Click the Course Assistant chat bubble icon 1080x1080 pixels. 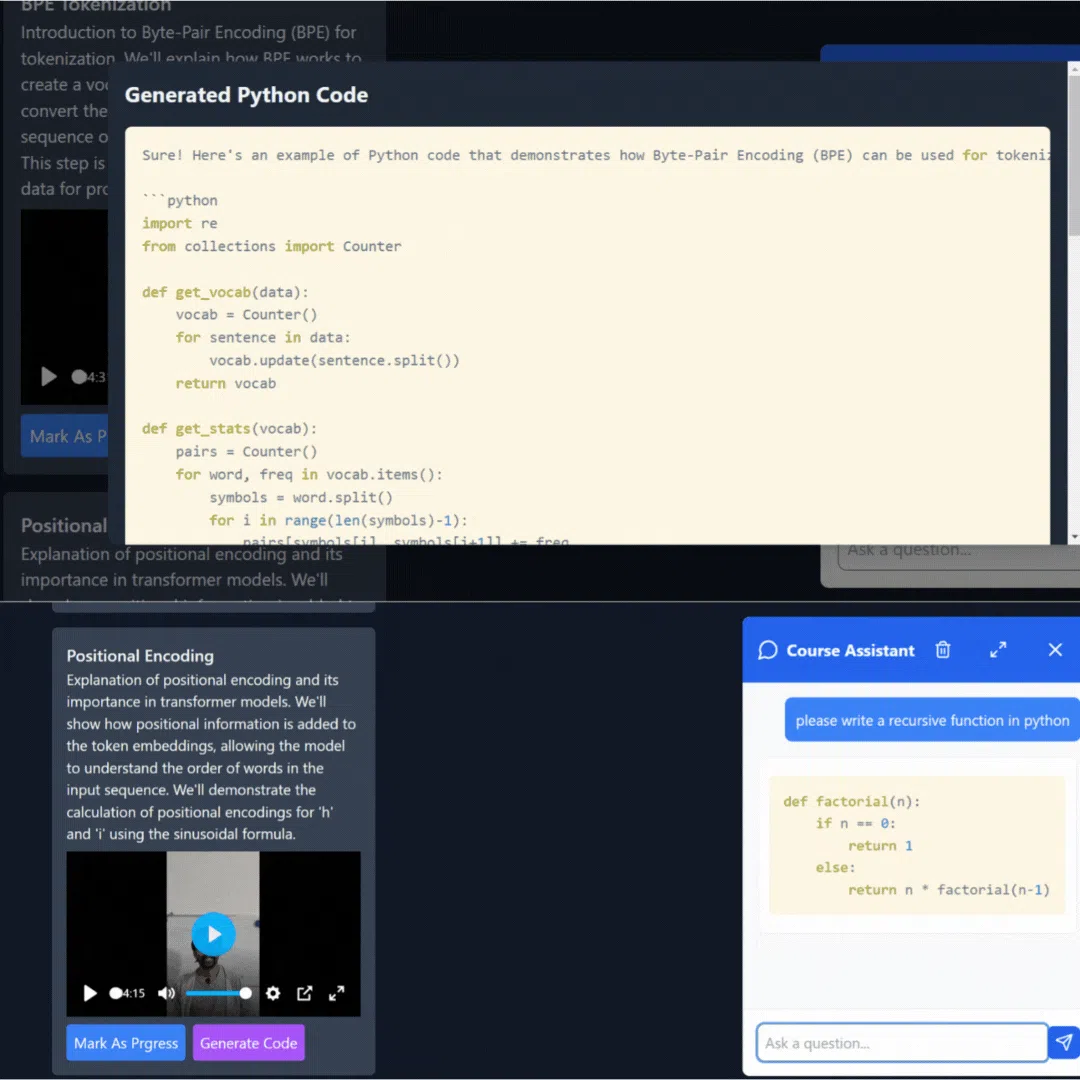767,650
